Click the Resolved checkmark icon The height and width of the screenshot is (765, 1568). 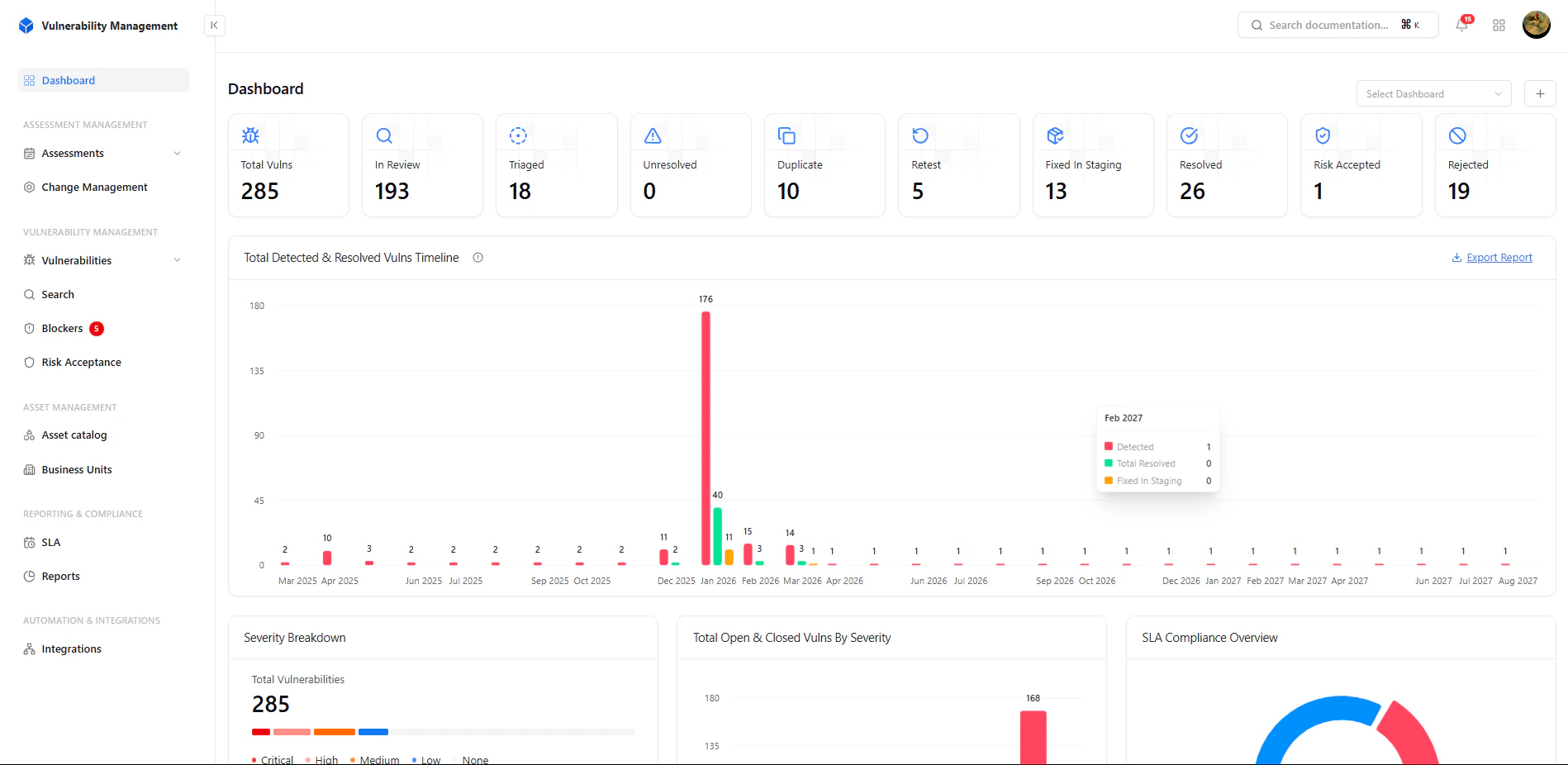click(x=1189, y=135)
